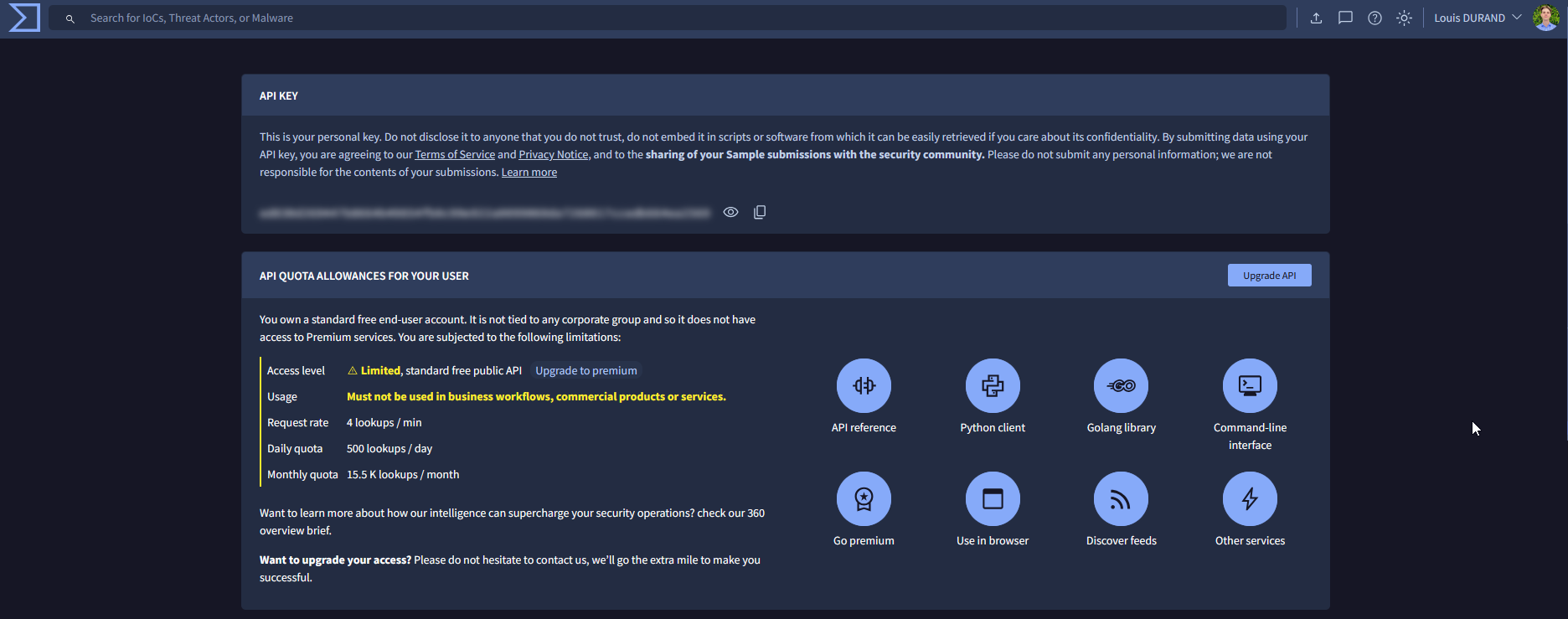
Task: Open the Privacy Notice link
Action: tap(553, 155)
